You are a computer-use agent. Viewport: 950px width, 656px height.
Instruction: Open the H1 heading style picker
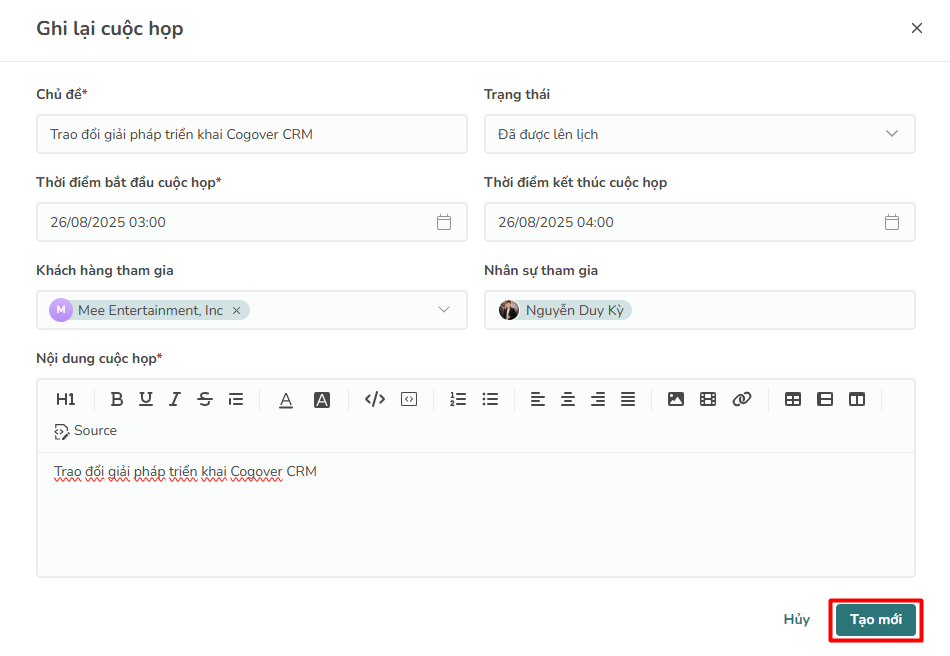(x=66, y=399)
